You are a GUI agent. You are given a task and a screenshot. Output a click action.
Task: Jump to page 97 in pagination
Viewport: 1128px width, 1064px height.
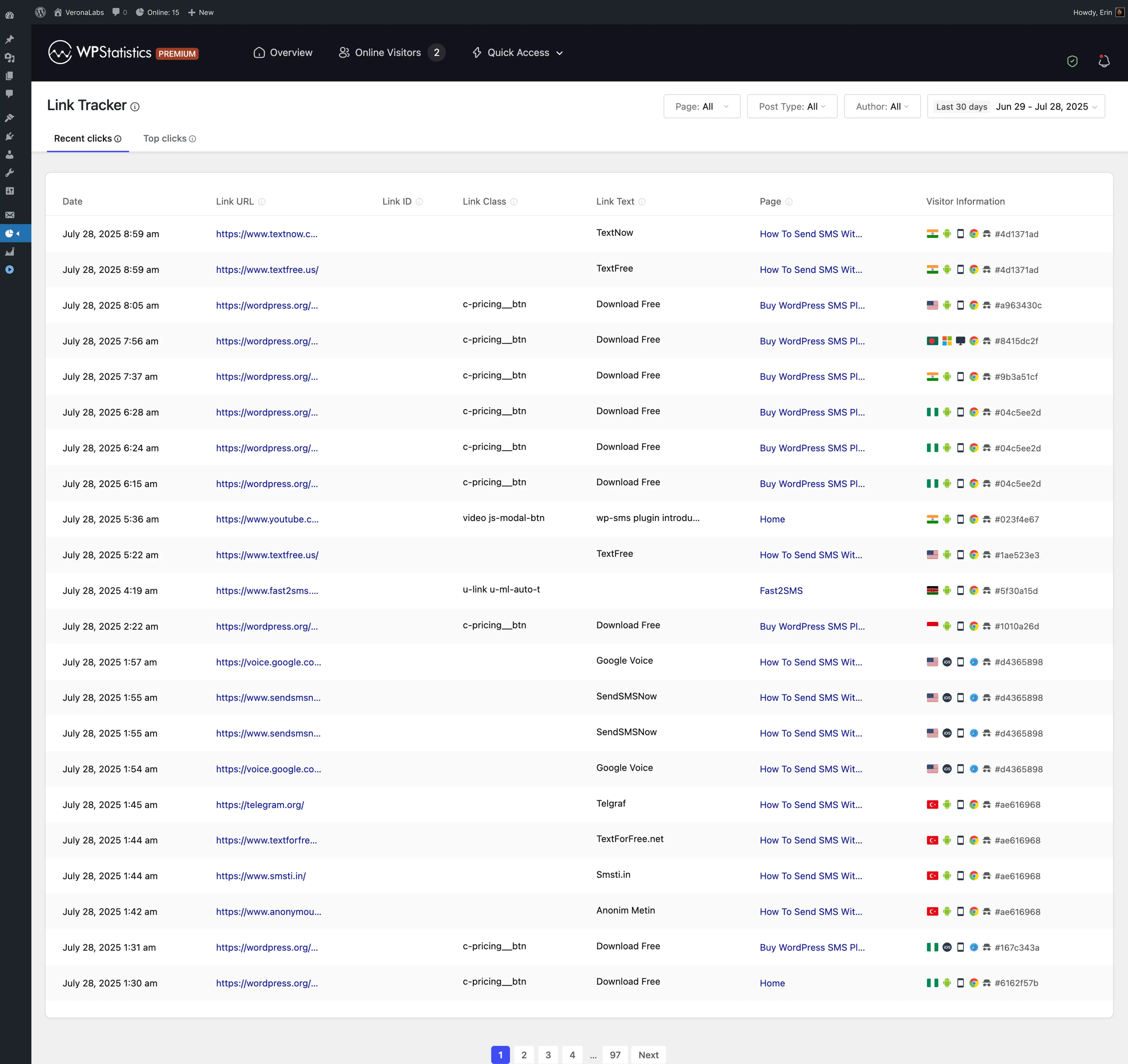pos(615,1054)
